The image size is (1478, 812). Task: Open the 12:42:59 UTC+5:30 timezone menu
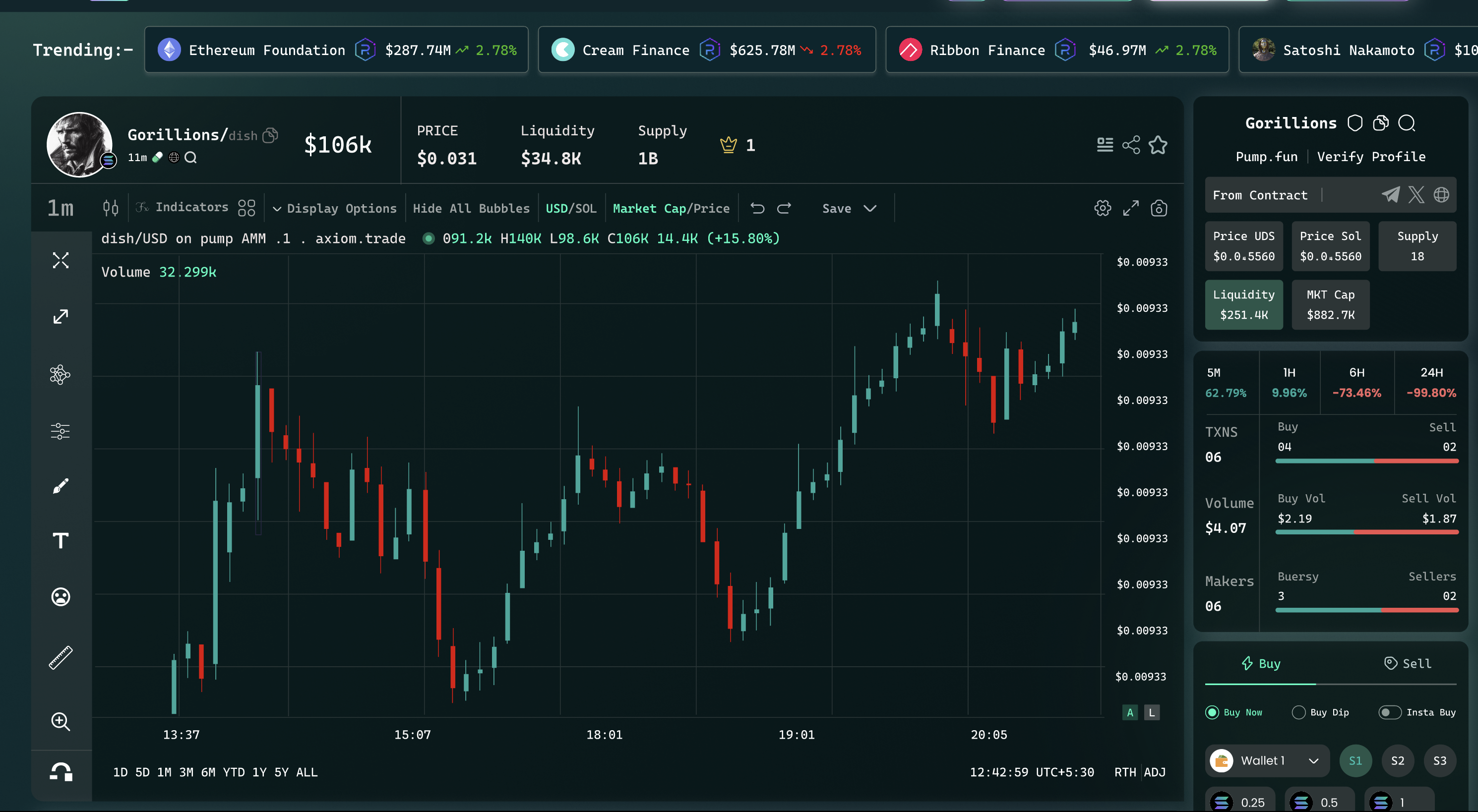point(1032,772)
